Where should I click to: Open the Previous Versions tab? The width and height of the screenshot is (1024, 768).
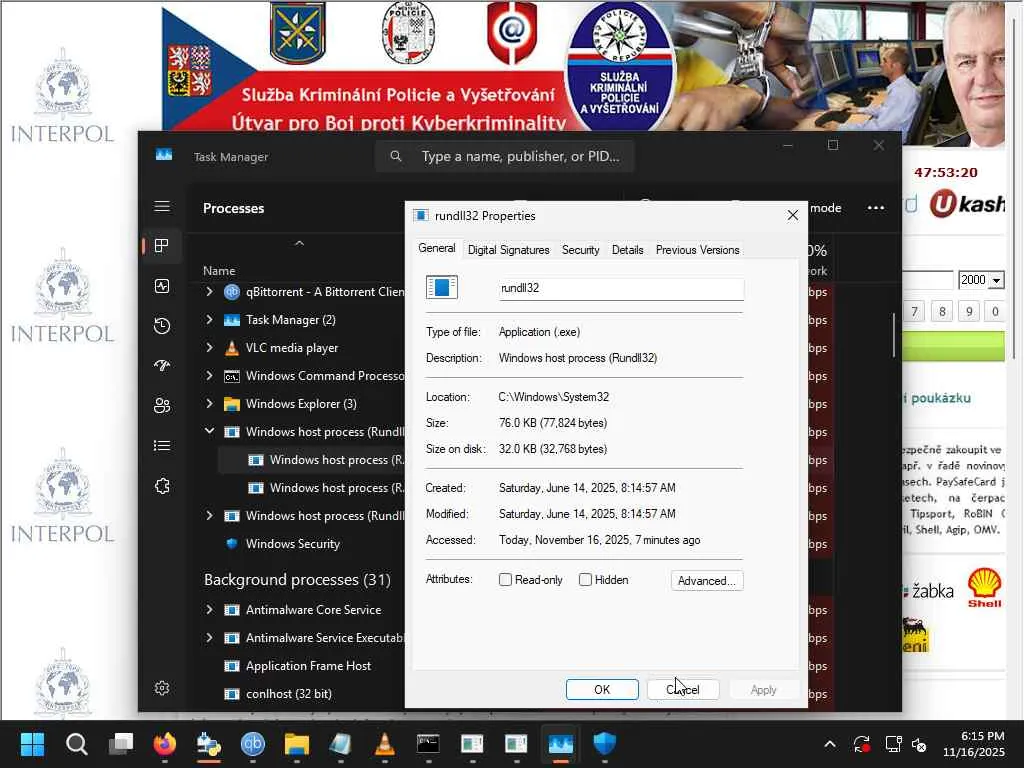tap(697, 250)
